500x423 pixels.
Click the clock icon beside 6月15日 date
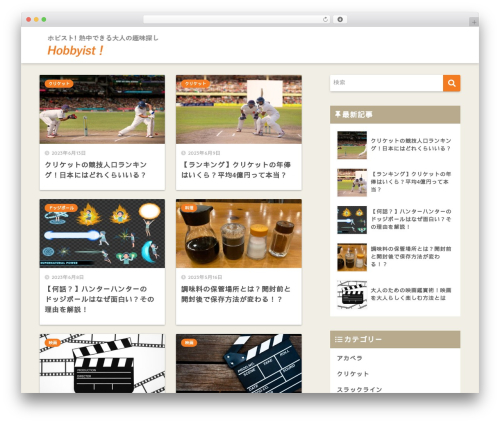(x=47, y=153)
